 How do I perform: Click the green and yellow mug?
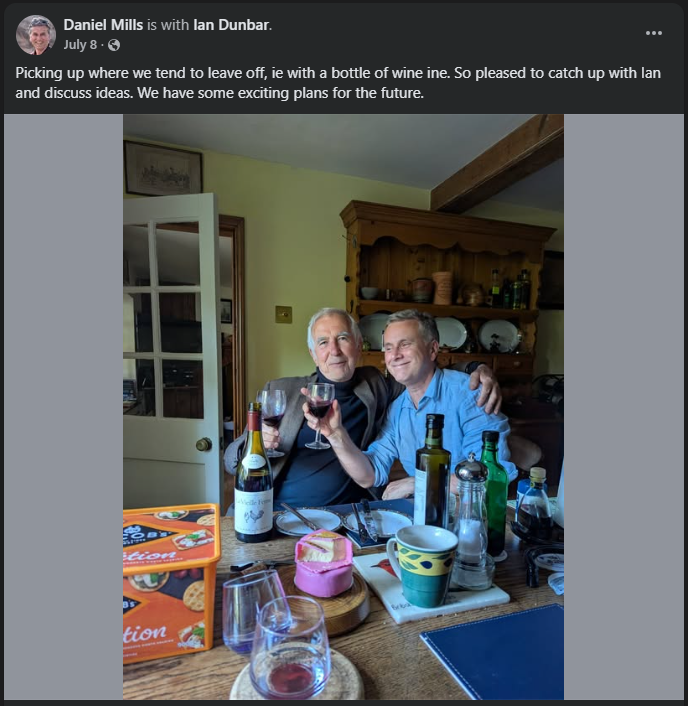[422, 565]
